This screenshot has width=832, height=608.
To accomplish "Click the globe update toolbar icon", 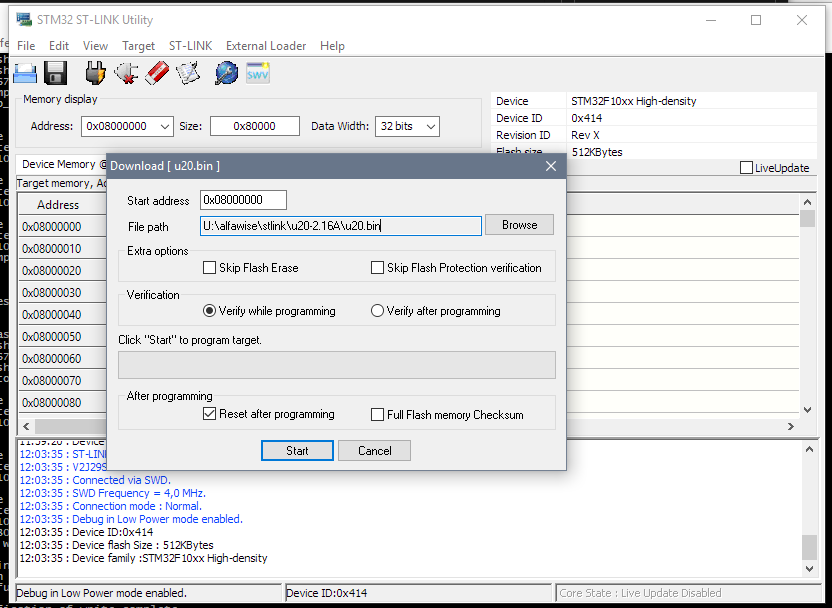I will click(x=227, y=73).
